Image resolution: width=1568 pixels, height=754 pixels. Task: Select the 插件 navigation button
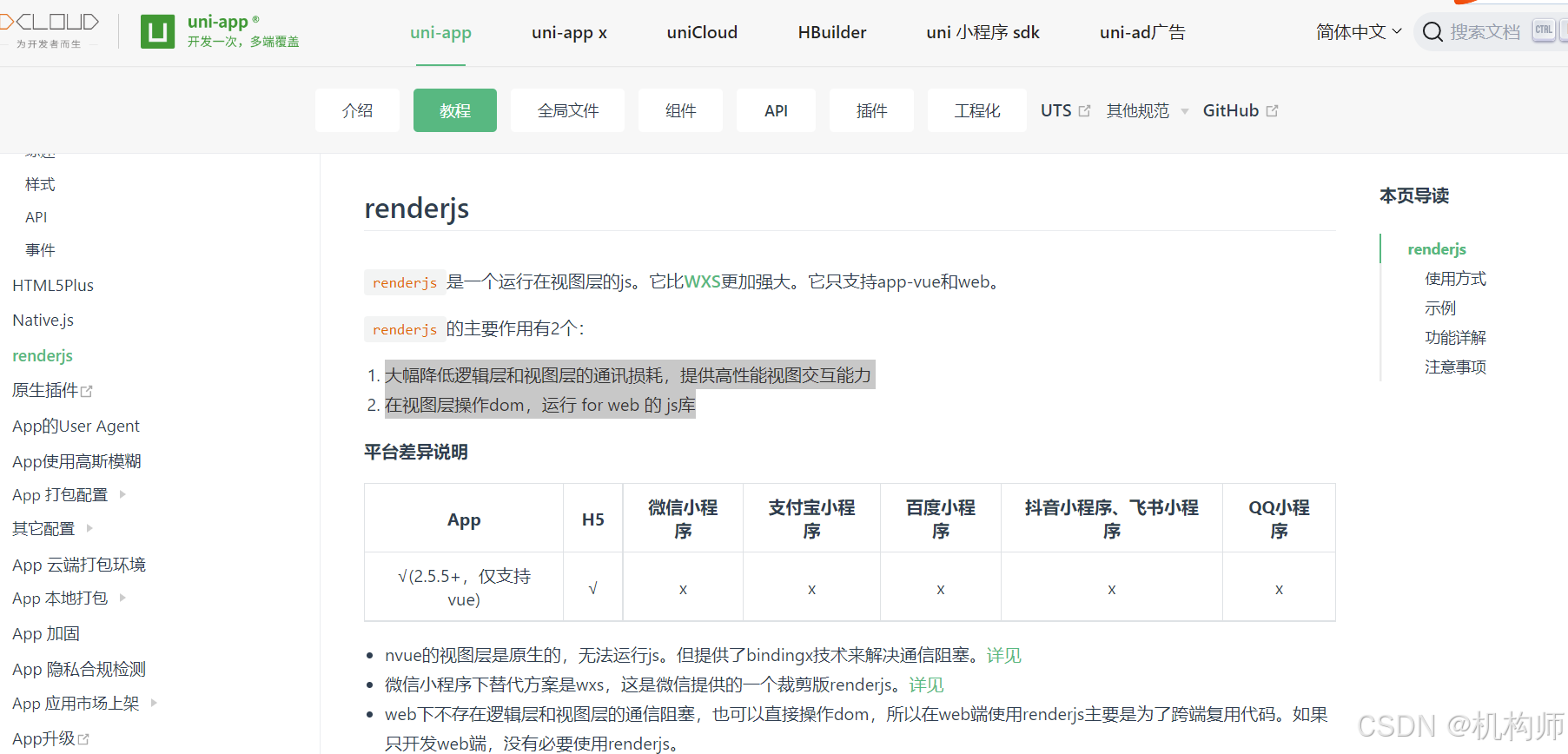tap(871, 110)
